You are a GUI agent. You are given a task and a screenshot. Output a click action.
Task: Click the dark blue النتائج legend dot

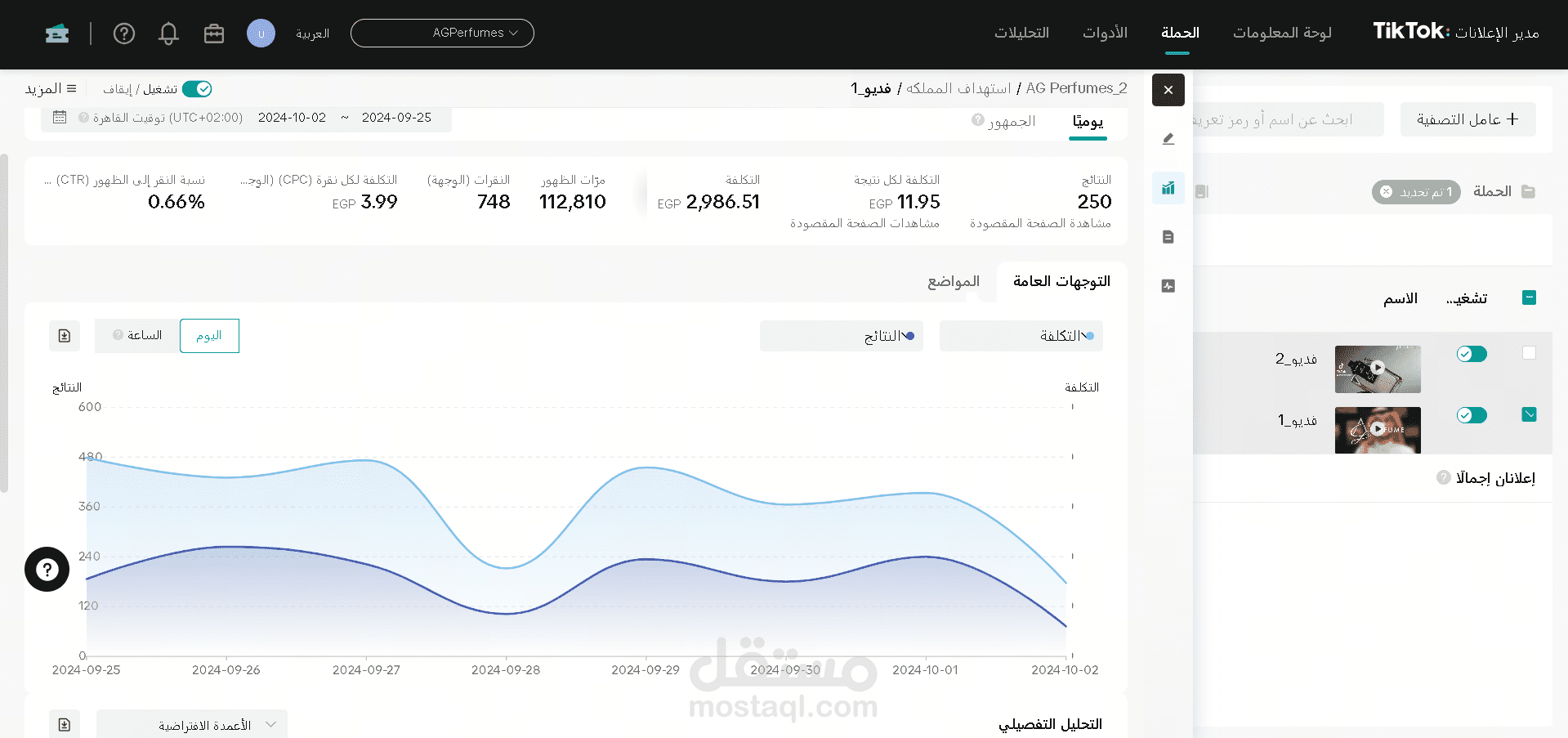point(910,336)
